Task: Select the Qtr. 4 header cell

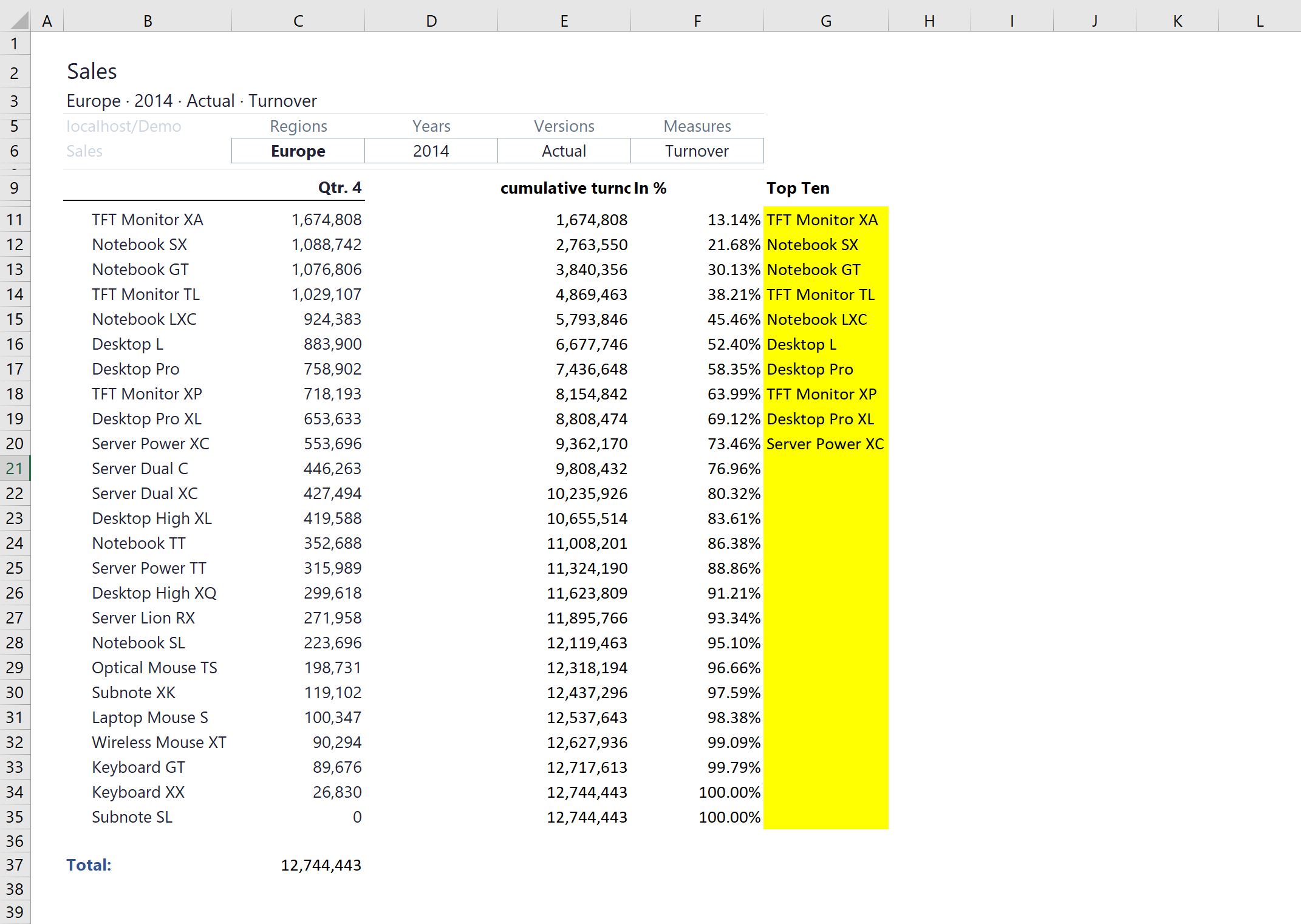Action: point(340,188)
